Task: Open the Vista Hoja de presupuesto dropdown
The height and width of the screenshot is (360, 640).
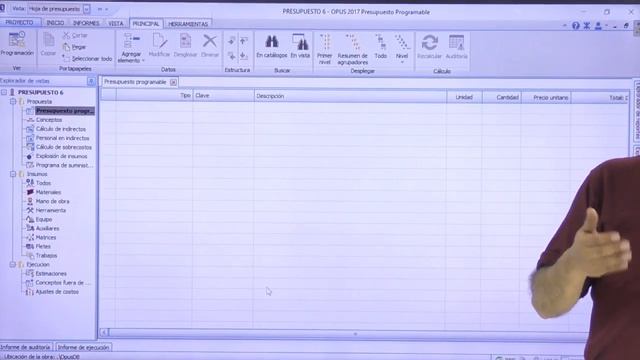Action: tap(87, 9)
